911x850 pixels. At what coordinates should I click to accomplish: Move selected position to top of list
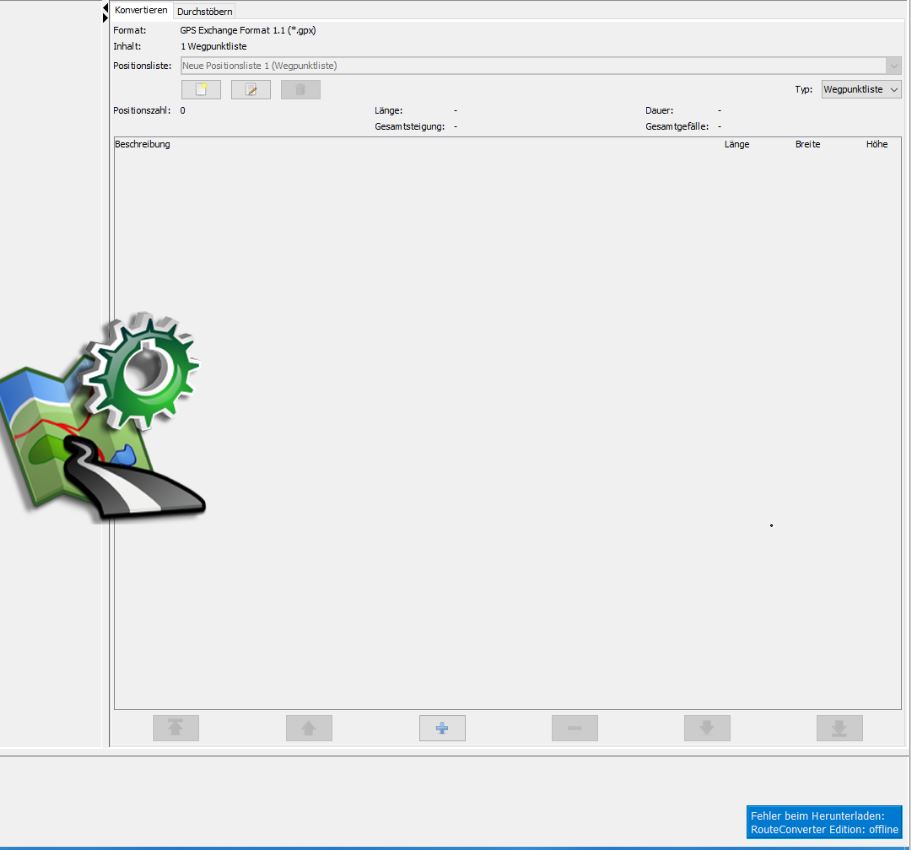pos(176,729)
